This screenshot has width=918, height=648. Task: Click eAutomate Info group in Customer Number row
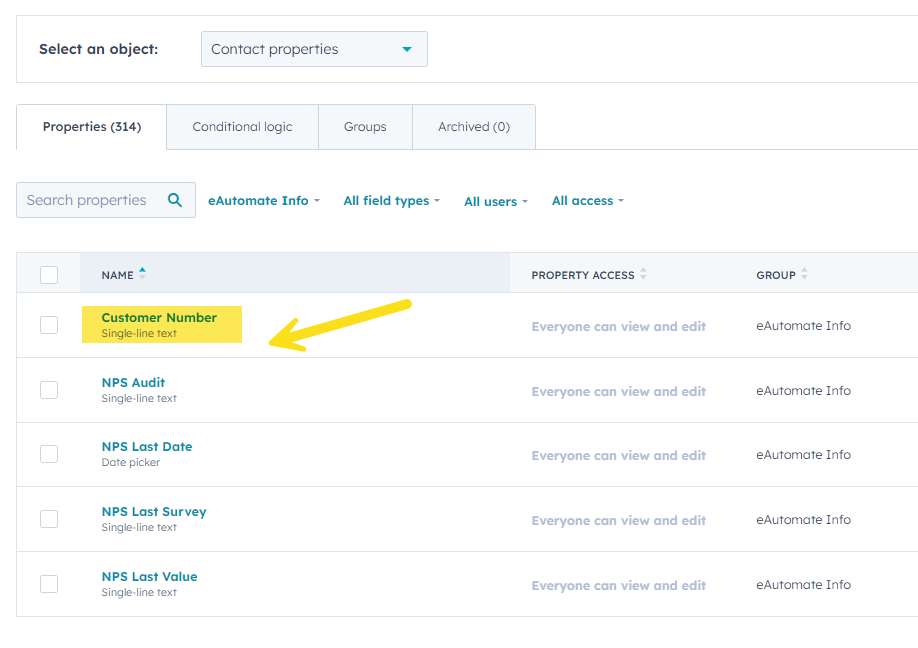pos(803,325)
